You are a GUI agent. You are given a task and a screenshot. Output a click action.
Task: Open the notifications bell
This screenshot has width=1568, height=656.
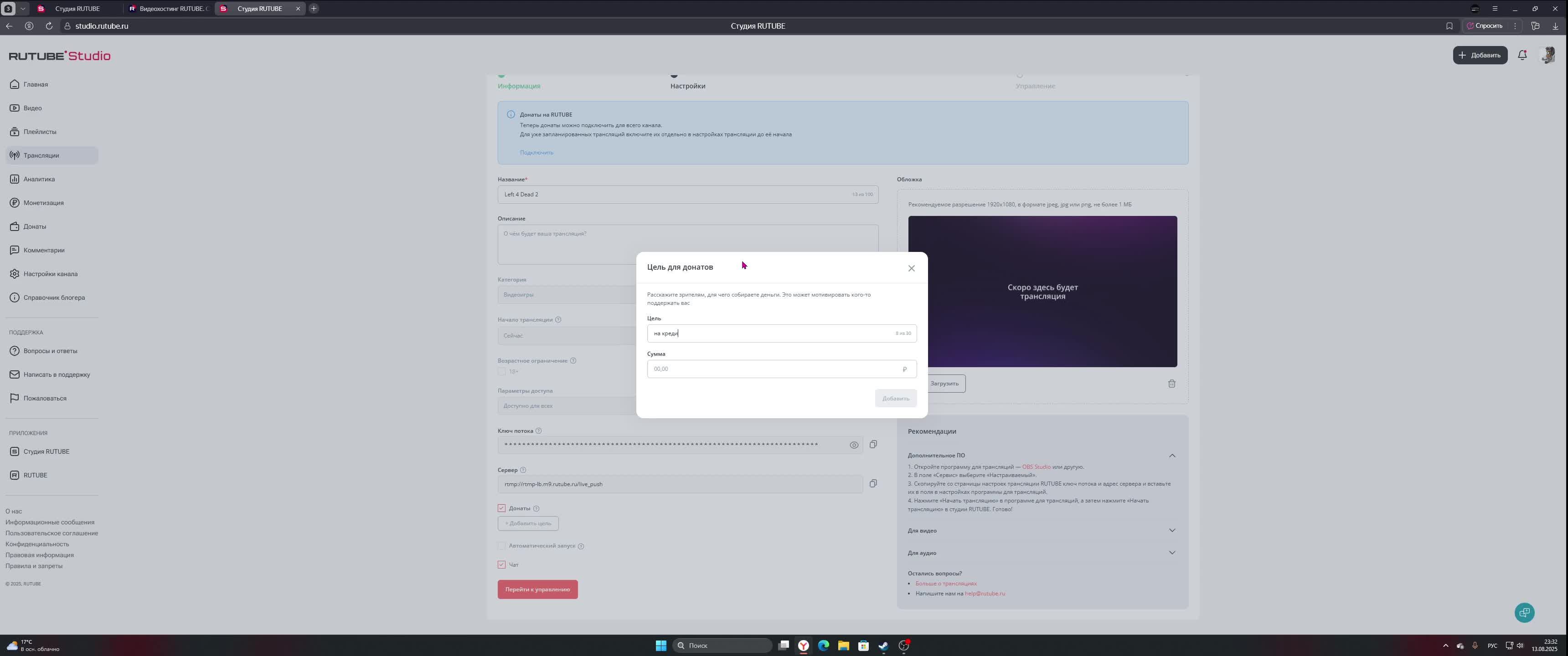click(x=1522, y=56)
